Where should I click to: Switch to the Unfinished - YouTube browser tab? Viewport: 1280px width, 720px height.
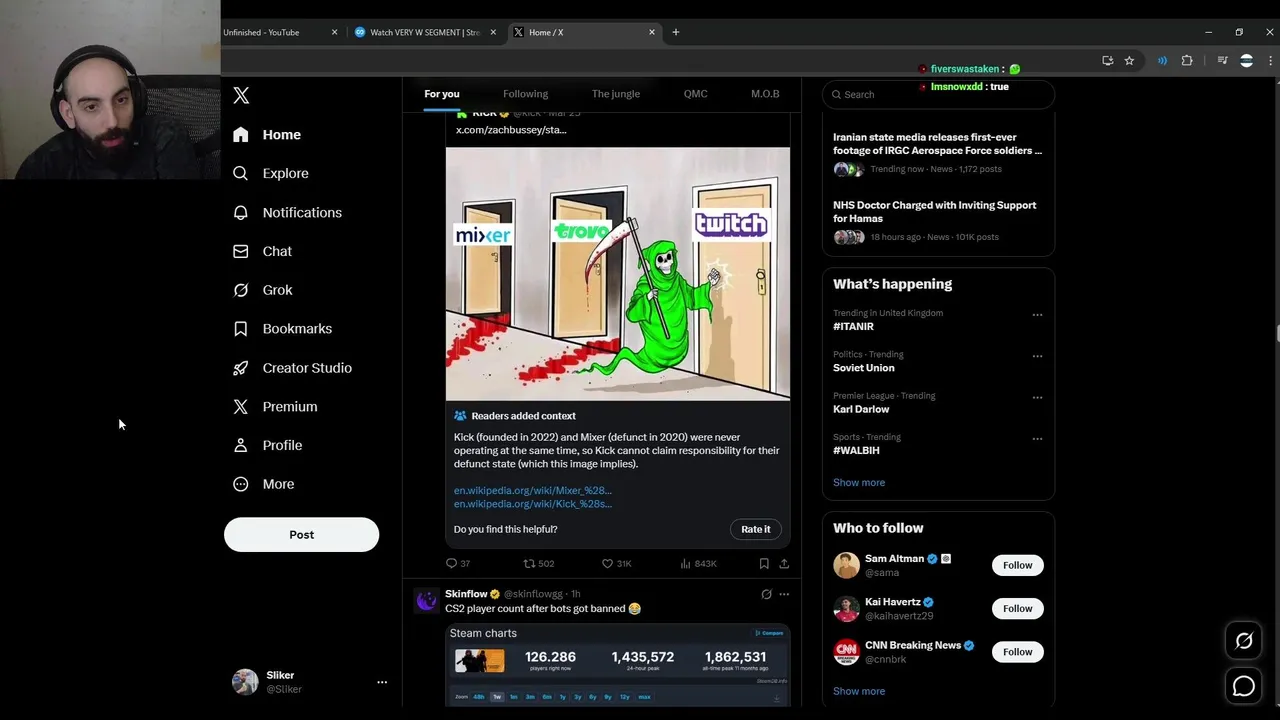[x=282, y=32]
